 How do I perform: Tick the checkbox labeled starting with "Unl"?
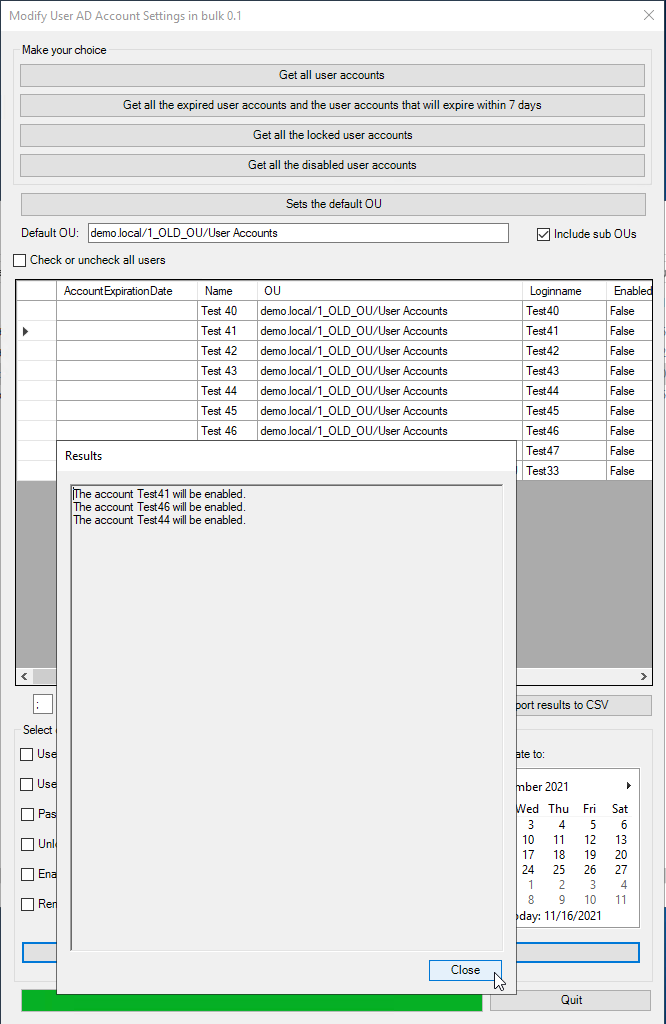27,844
